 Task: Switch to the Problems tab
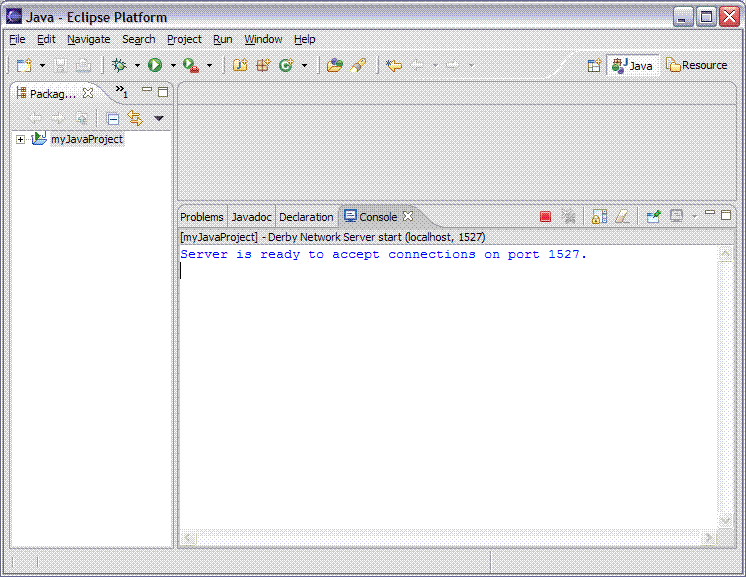201,217
